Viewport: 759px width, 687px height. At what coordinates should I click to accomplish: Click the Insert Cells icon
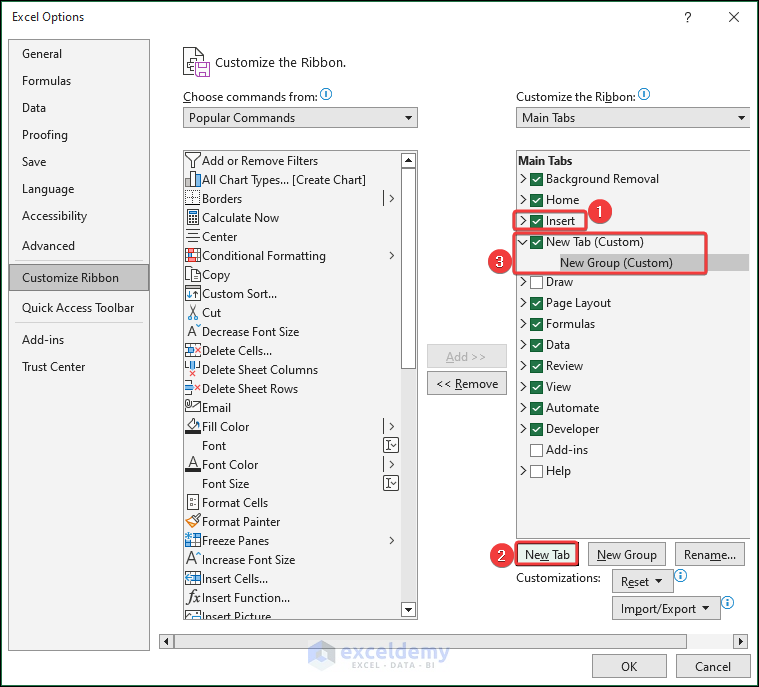[193, 578]
